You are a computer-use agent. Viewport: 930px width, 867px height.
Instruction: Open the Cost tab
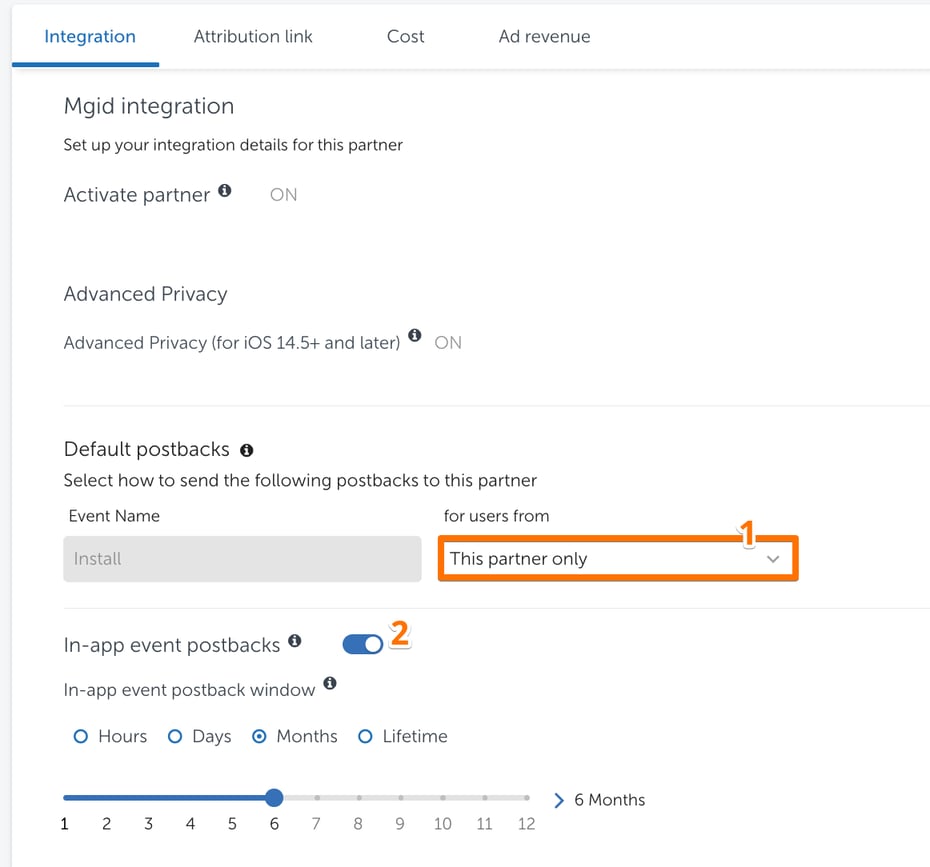point(405,36)
